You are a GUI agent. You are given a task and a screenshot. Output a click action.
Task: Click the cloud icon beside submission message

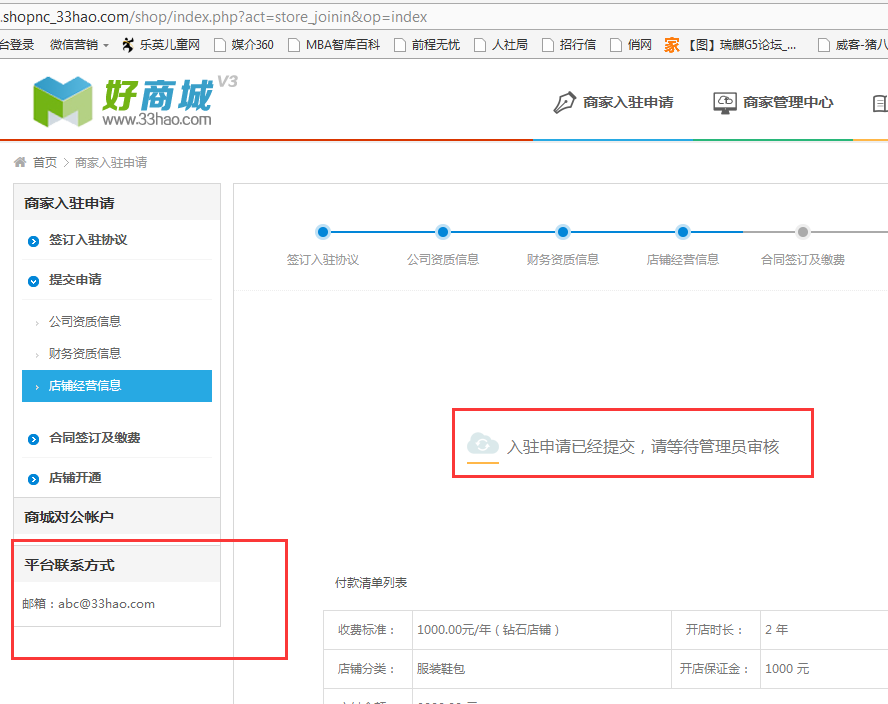tap(483, 443)
